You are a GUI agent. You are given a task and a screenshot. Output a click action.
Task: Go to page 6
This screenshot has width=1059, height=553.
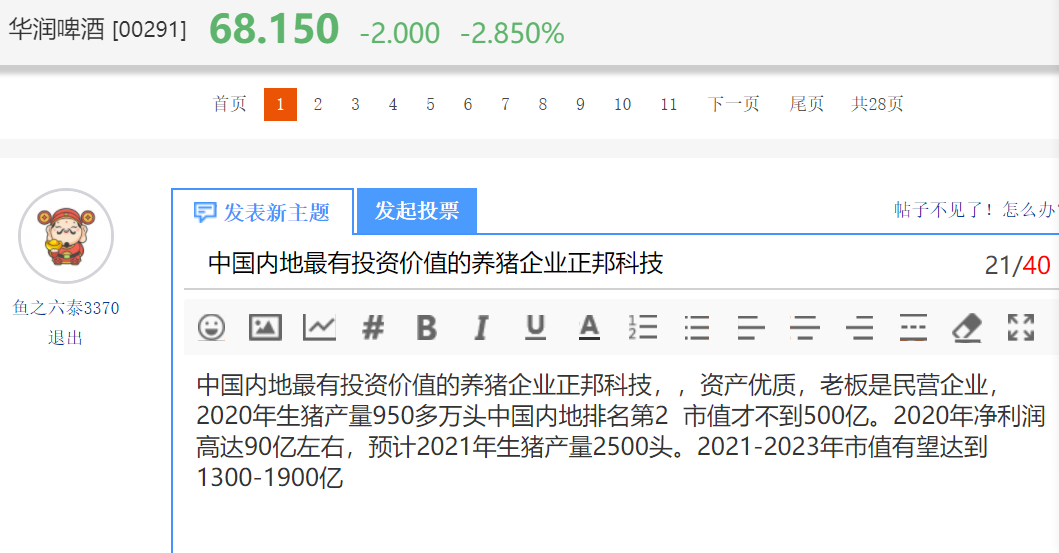[467, 105]
